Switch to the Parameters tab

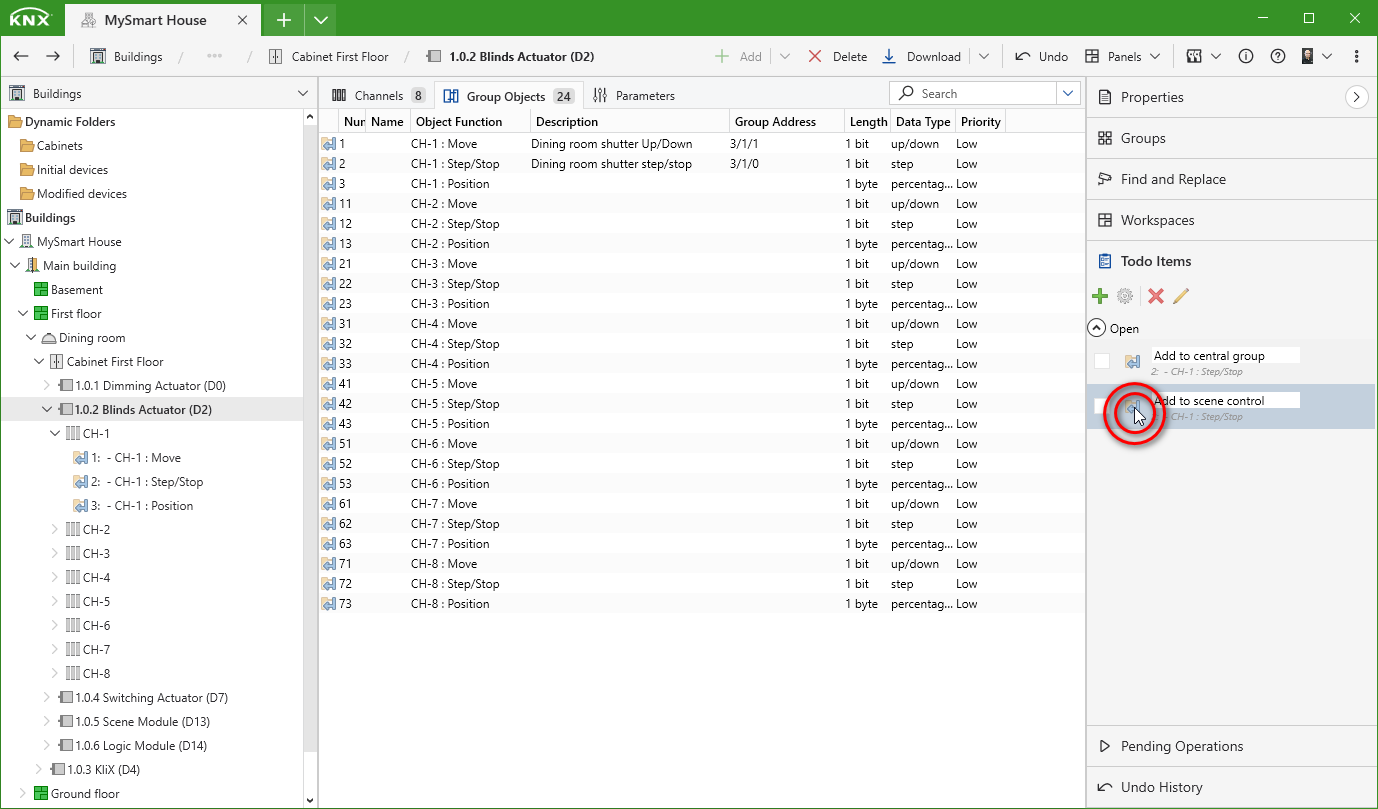tap(634, 96)
